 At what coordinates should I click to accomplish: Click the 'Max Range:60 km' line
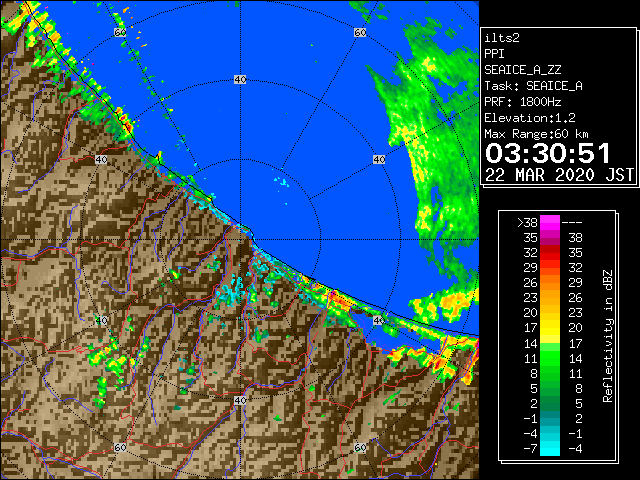(536, 134)
